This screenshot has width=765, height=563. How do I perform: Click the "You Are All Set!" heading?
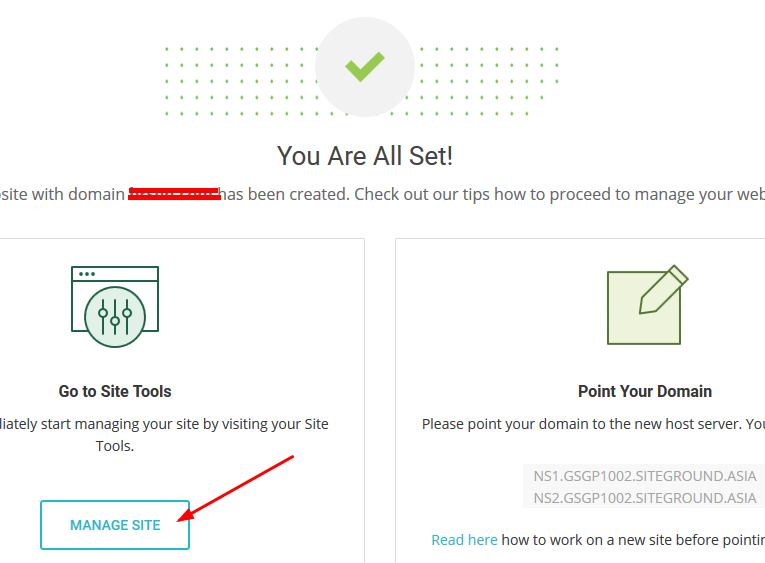pyautogui.click(x=365, y=156)
